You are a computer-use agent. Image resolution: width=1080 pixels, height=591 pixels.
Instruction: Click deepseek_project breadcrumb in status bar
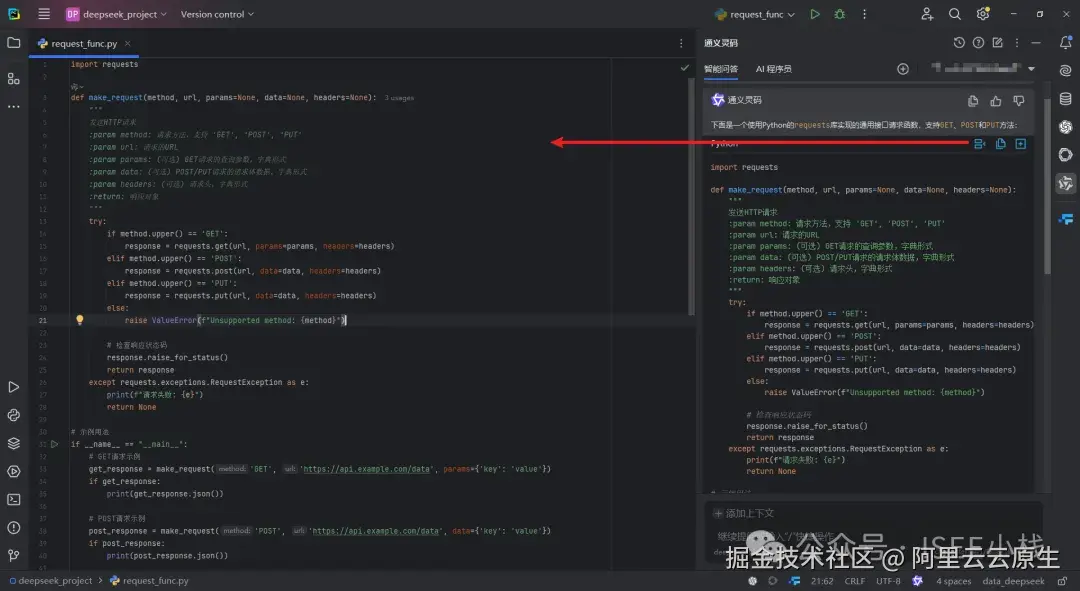tap(50, 581)
